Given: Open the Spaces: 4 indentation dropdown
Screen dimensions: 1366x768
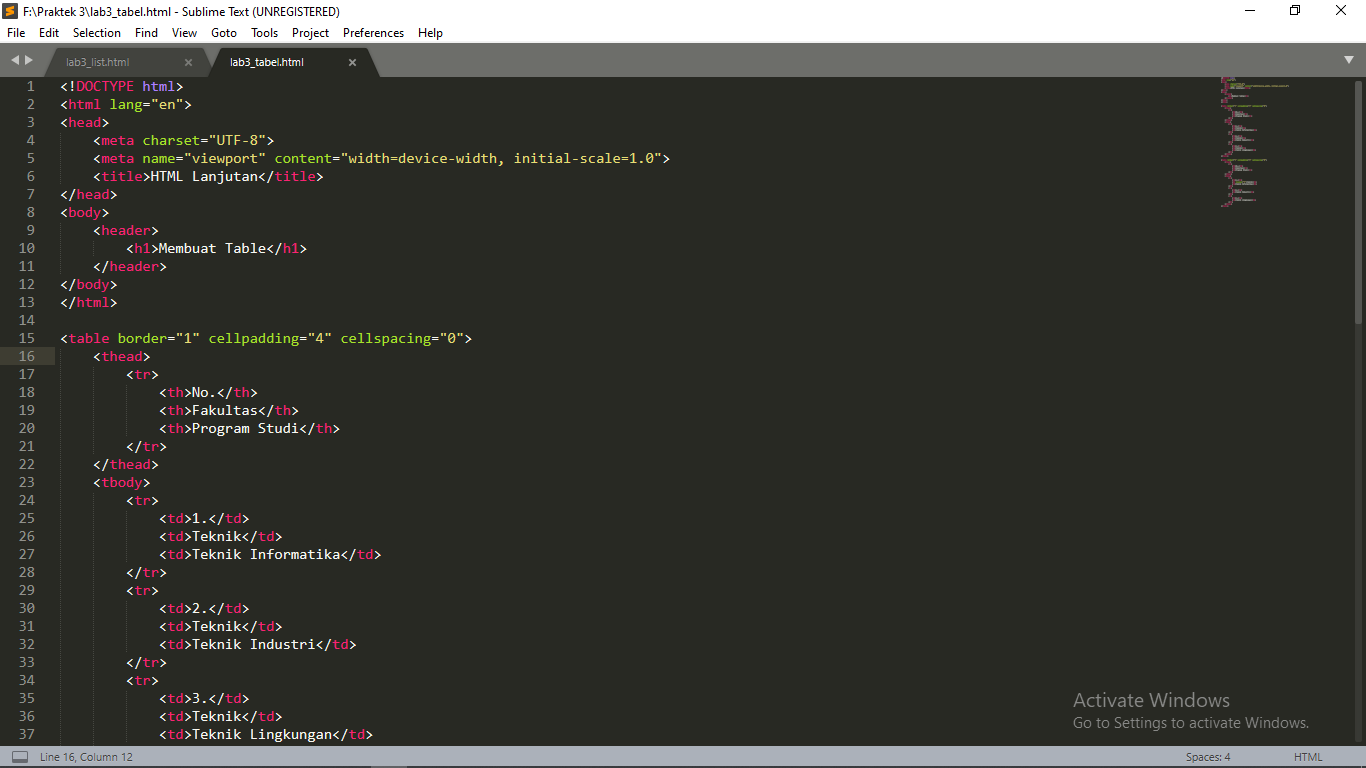Looking at the screenshot, I should (1208, 757).
